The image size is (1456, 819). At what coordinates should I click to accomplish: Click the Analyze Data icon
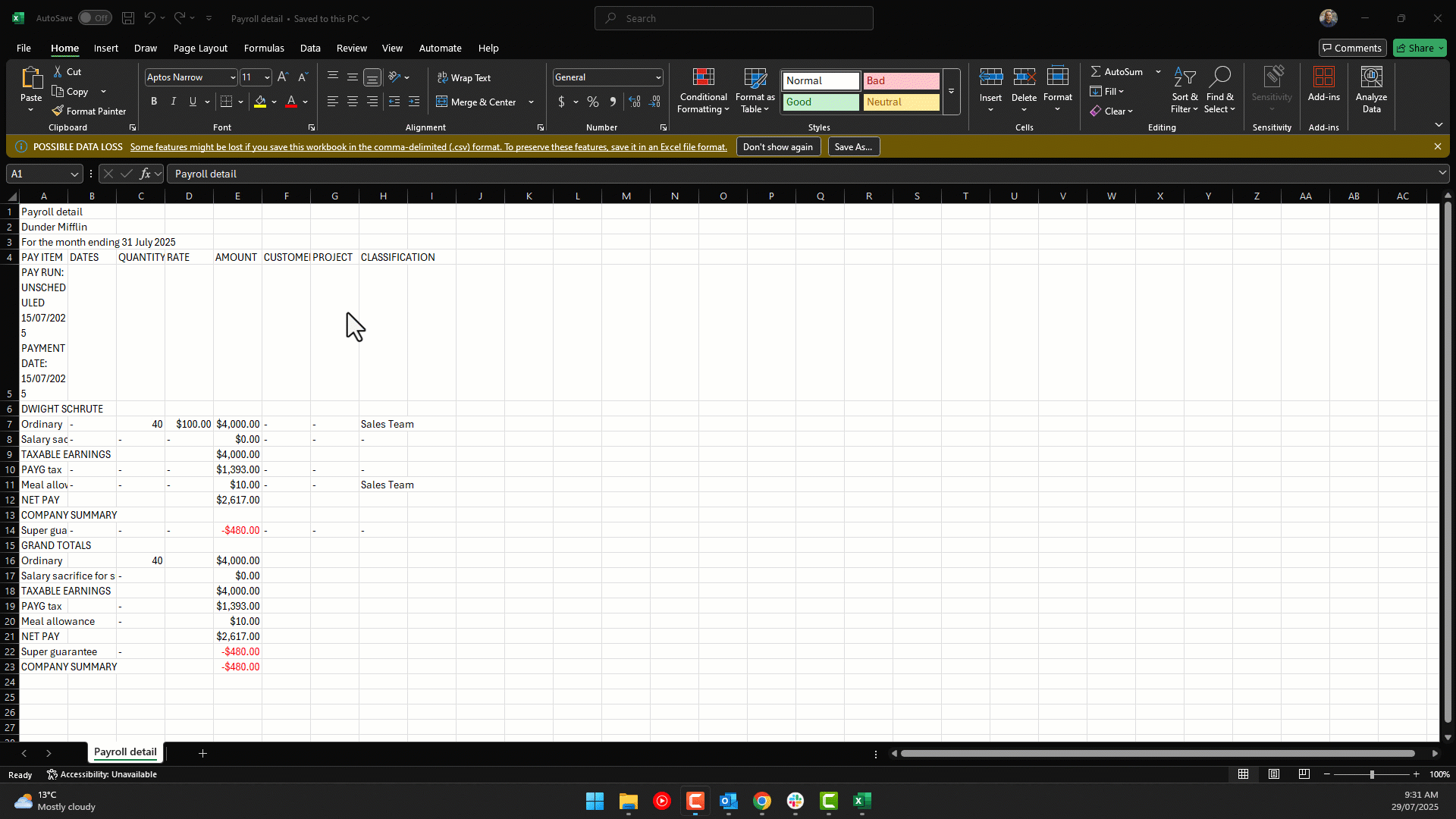tap(1371, 77)
